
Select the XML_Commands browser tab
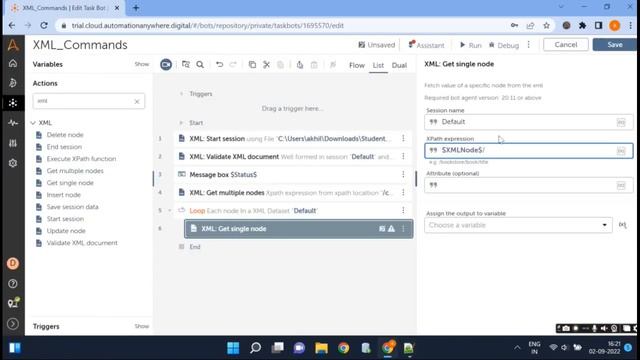(x=65, y=8)
